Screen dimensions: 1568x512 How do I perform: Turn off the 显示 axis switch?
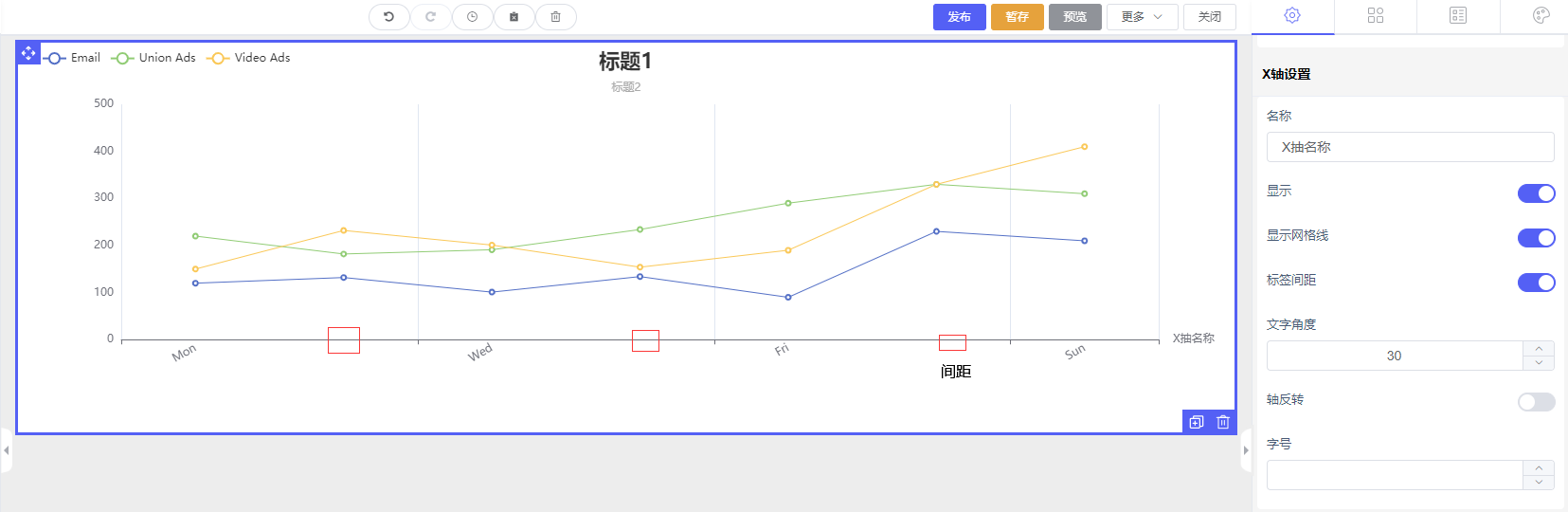point(1536,193)
